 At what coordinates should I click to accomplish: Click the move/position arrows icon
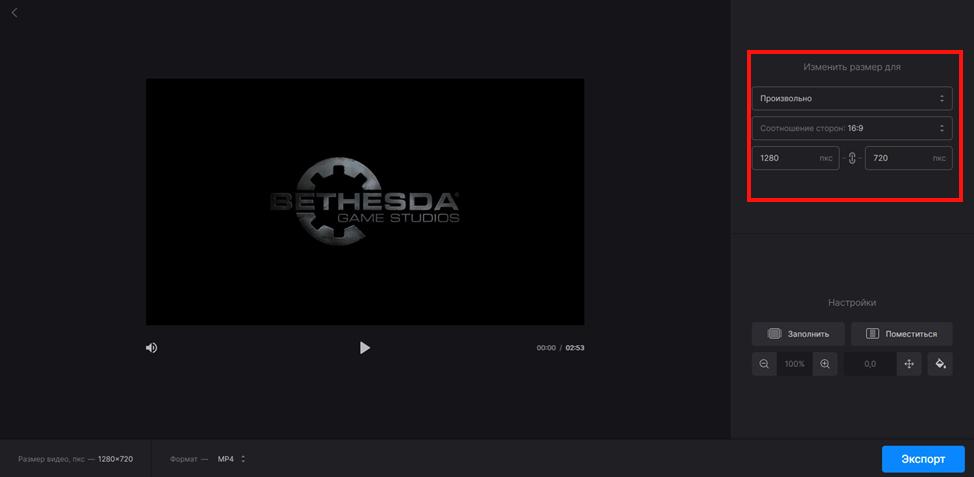[x=909, y=365]
